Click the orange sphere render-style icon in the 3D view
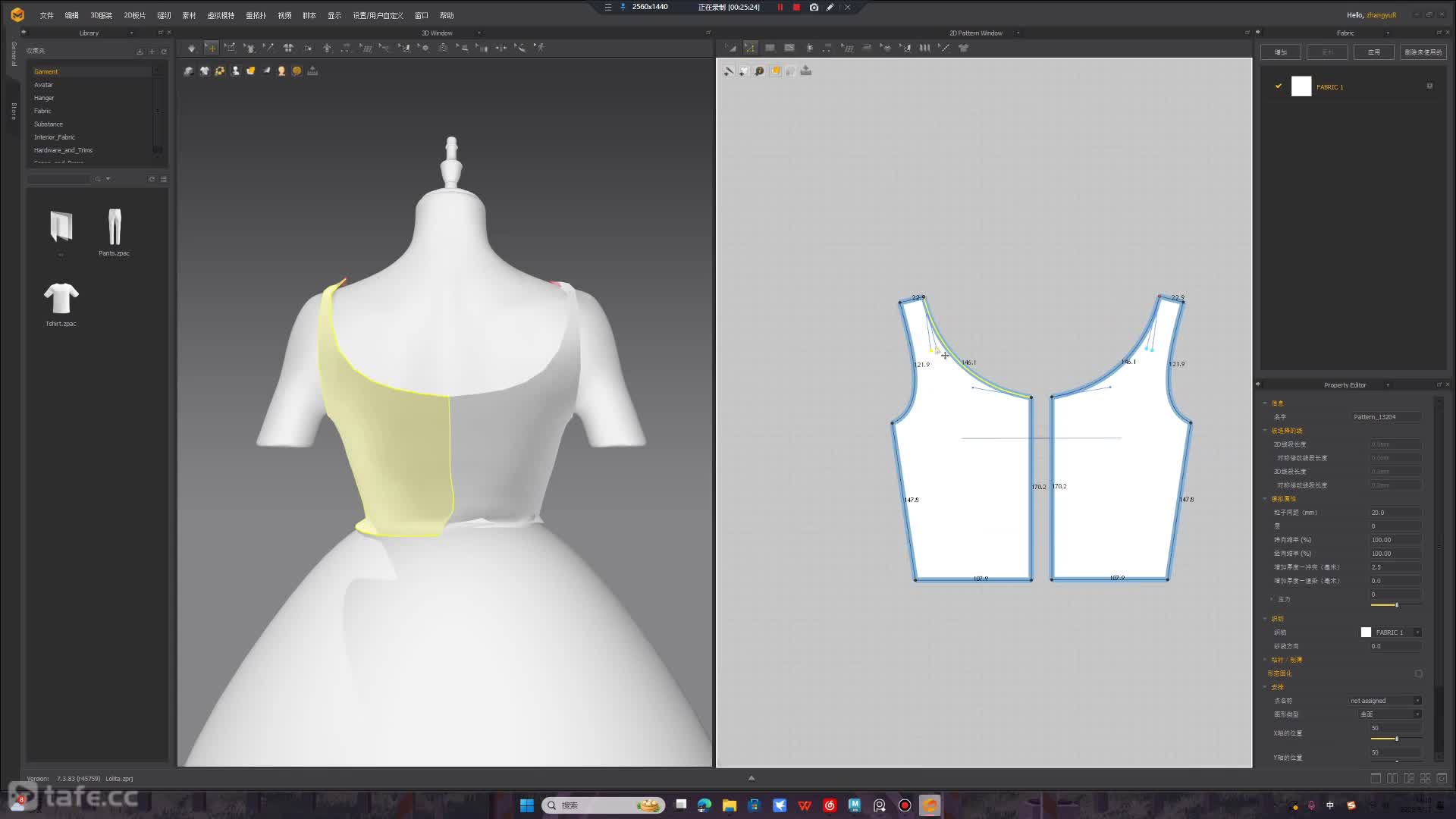The width and height of the screenshot is (1456, 819). 297,71
